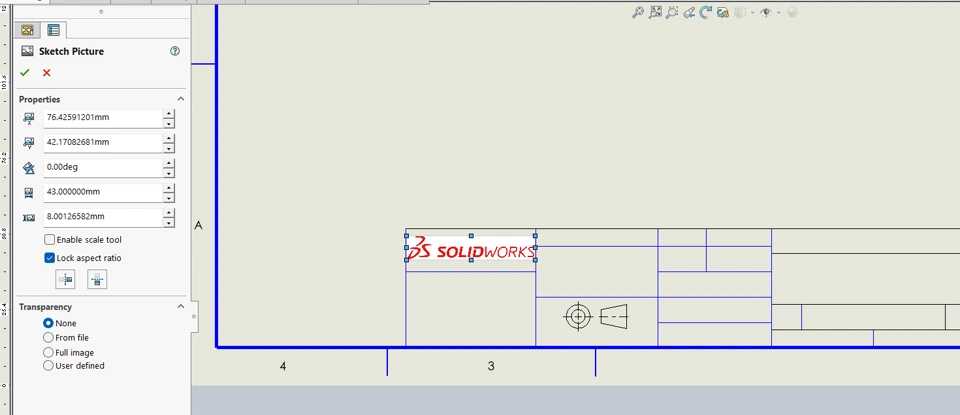960x415 pixels.
Task: Collapse the Transparency section
Action: (181, 307)
